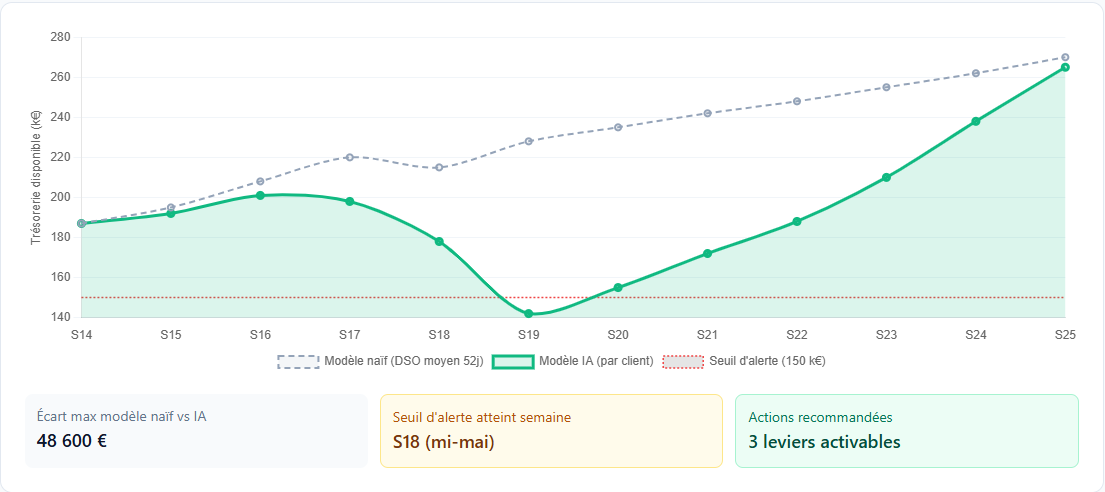The height and width of the screenshot is (492, 1105).
Task: Select the grey naïve model point at S19
Action: 528,141
